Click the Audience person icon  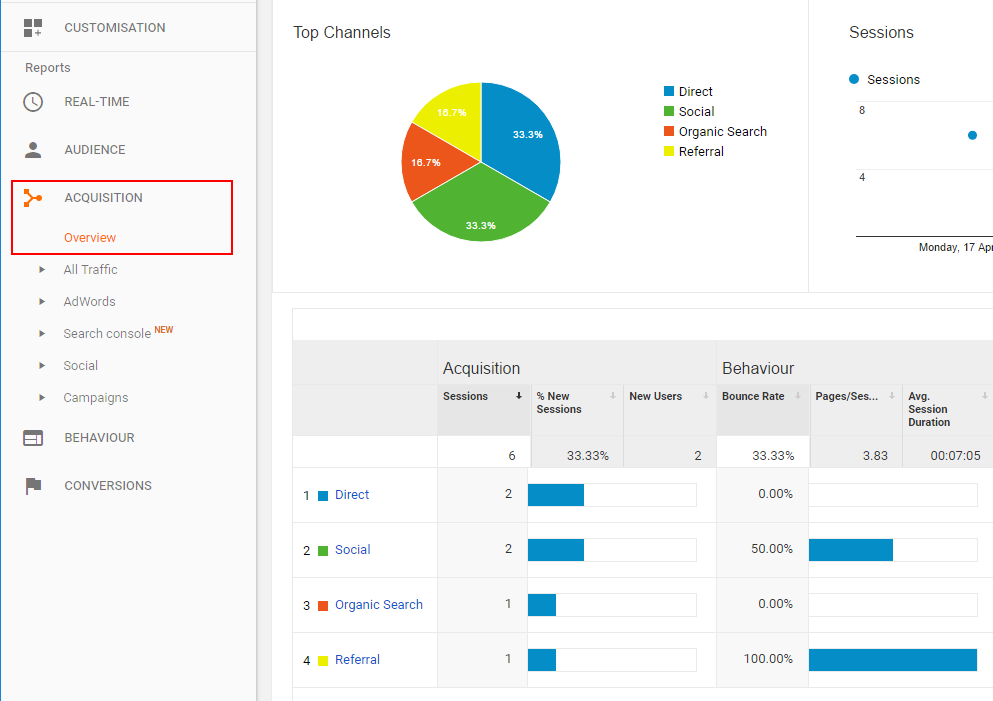pos(33,150)
